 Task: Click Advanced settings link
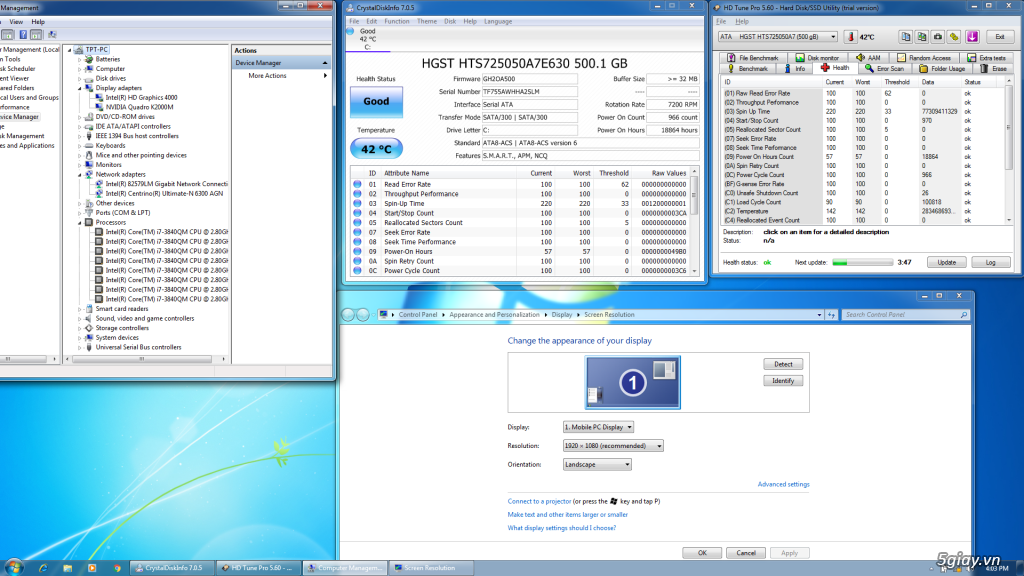783,485
